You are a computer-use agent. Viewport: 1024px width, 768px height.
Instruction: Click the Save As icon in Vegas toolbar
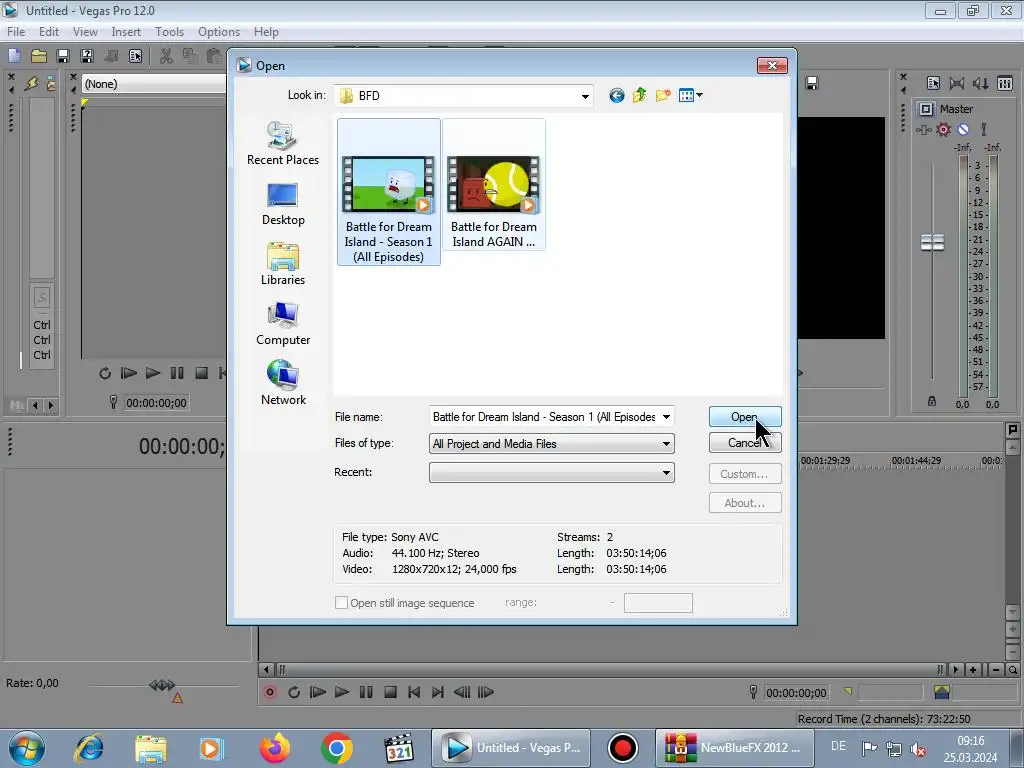click(x=87, y=57)
